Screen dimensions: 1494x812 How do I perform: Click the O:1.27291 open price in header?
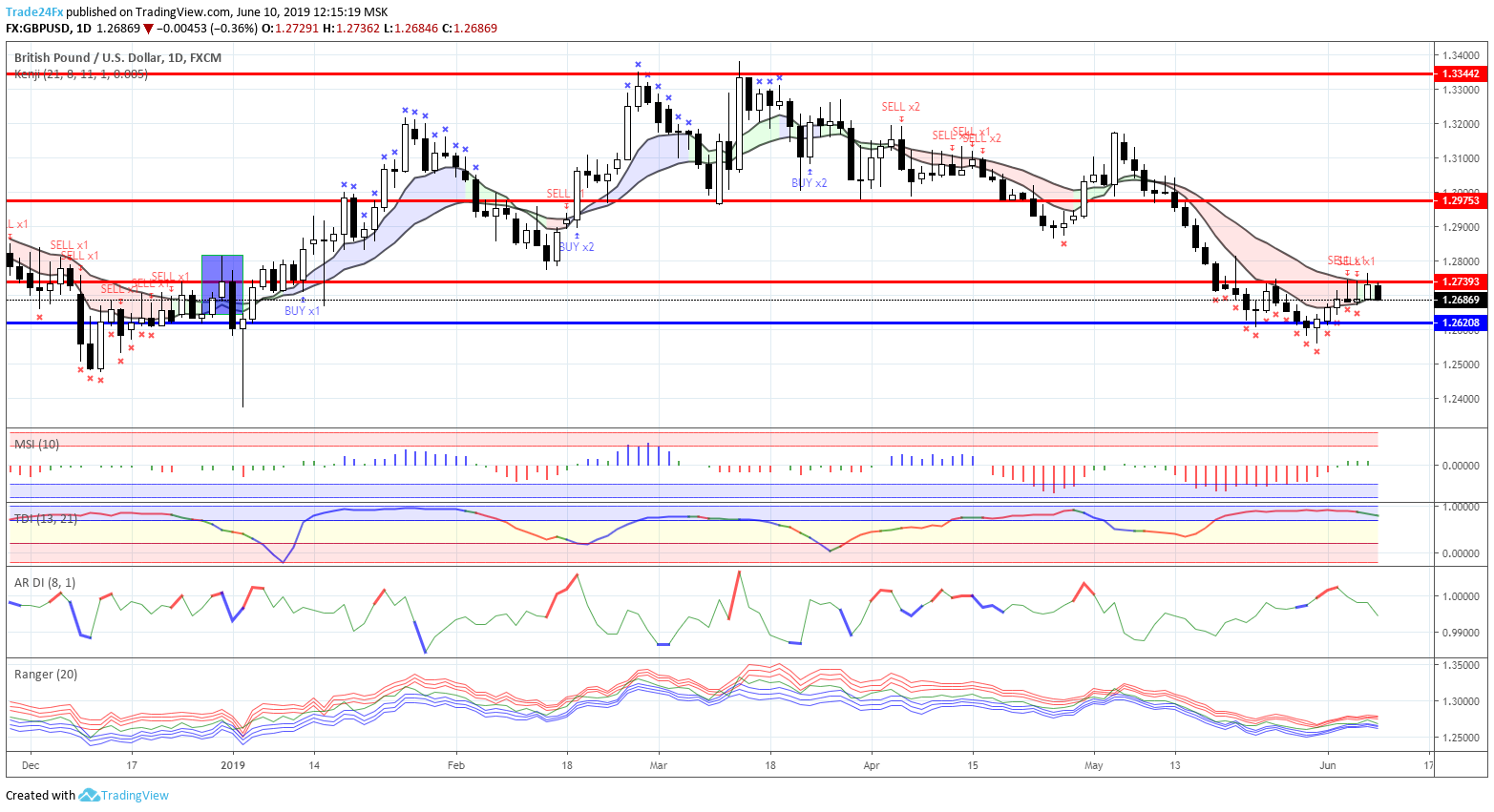click(x=291, y=29)
